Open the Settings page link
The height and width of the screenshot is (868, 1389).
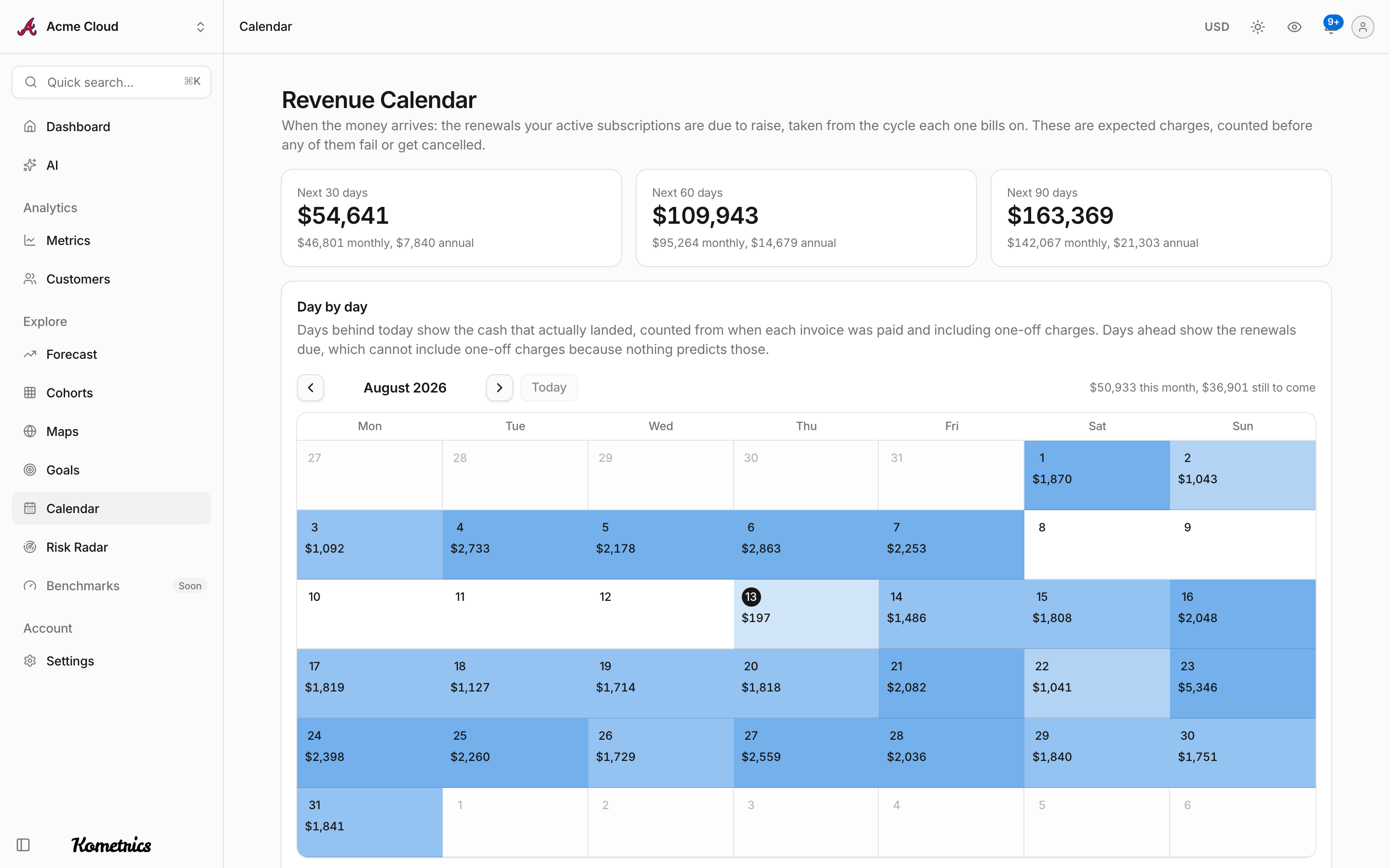pos(111,661)
